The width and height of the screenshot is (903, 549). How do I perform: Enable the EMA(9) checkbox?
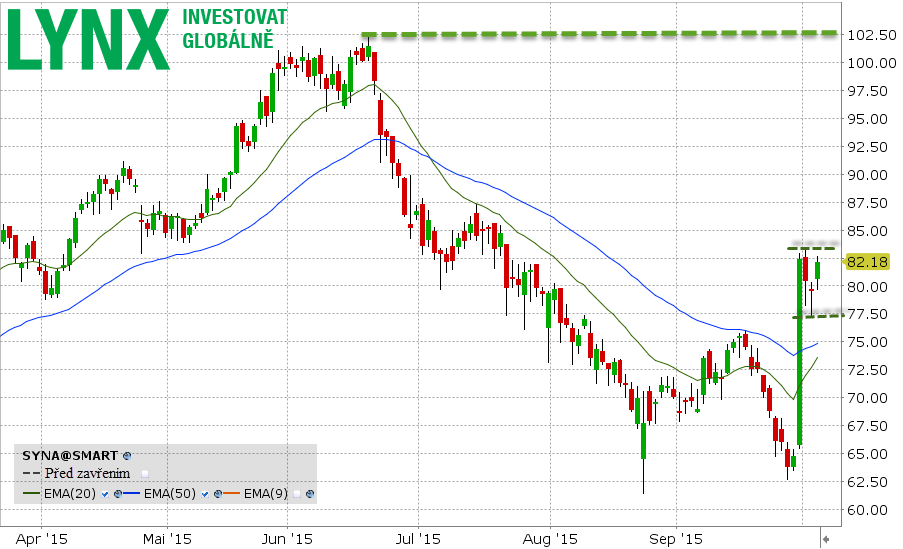(297, 494)
